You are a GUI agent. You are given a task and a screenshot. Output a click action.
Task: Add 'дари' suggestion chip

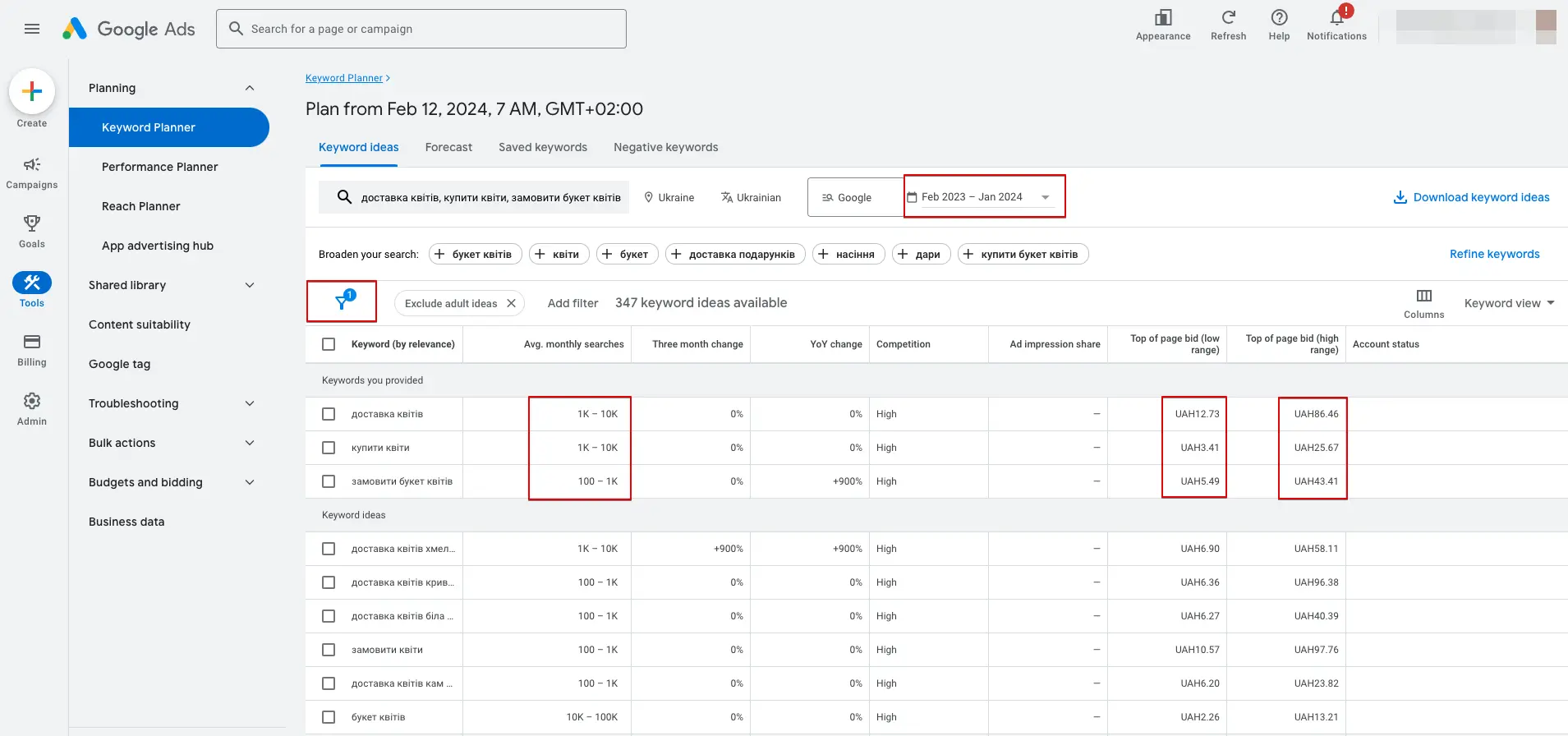pyautogui.click(x=922, y=254)
